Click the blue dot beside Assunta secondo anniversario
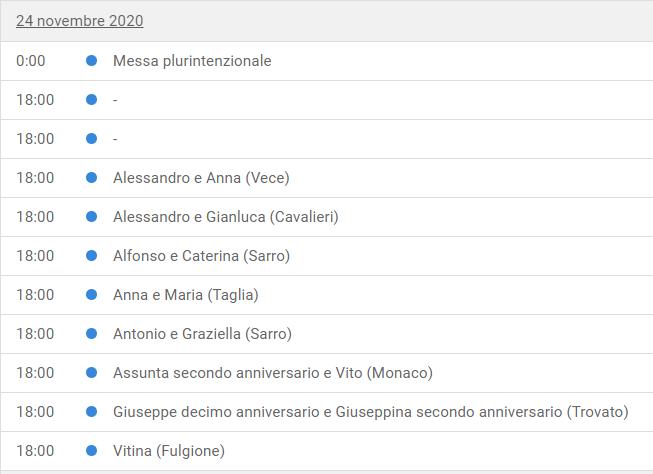653x474 pixels. [x=92, y=373]
